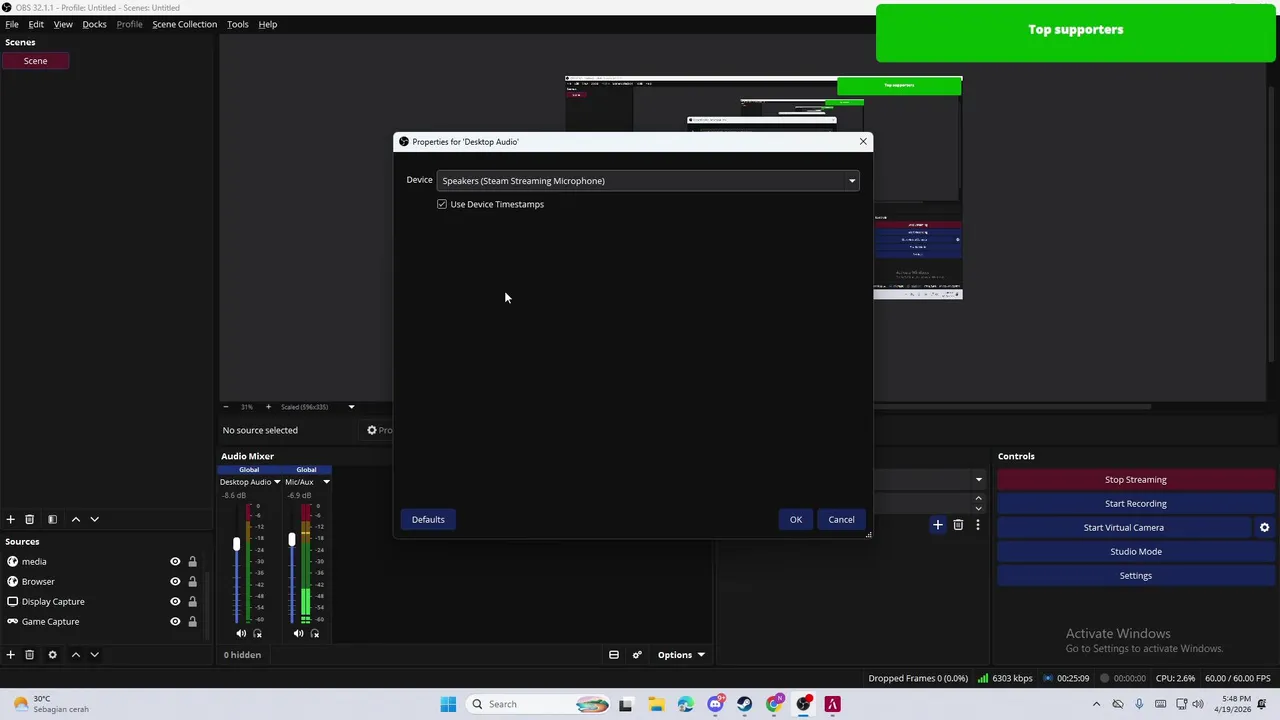The image size is (1280, 720).
Task: Toggle Desktop Audio monitoring headphone icon
Action: point(257,633)
